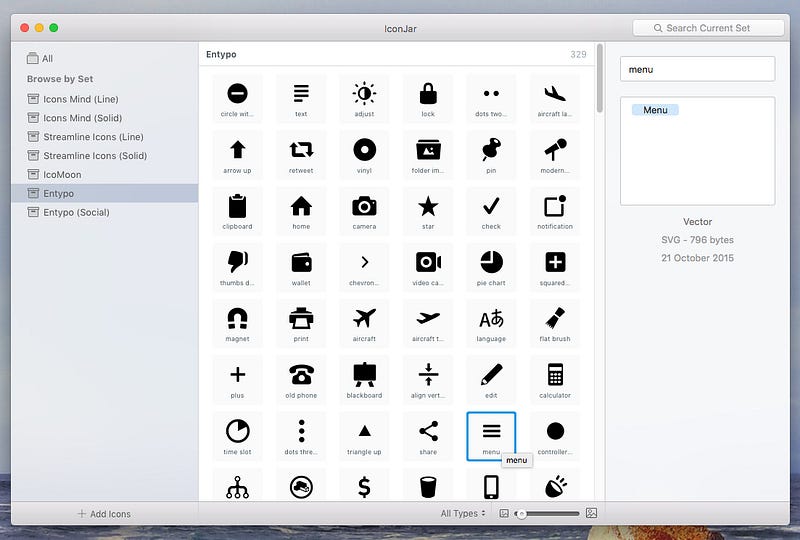Open the Entypo (Social) set
This screenshot has height=540, width=800.
[105, 212]
